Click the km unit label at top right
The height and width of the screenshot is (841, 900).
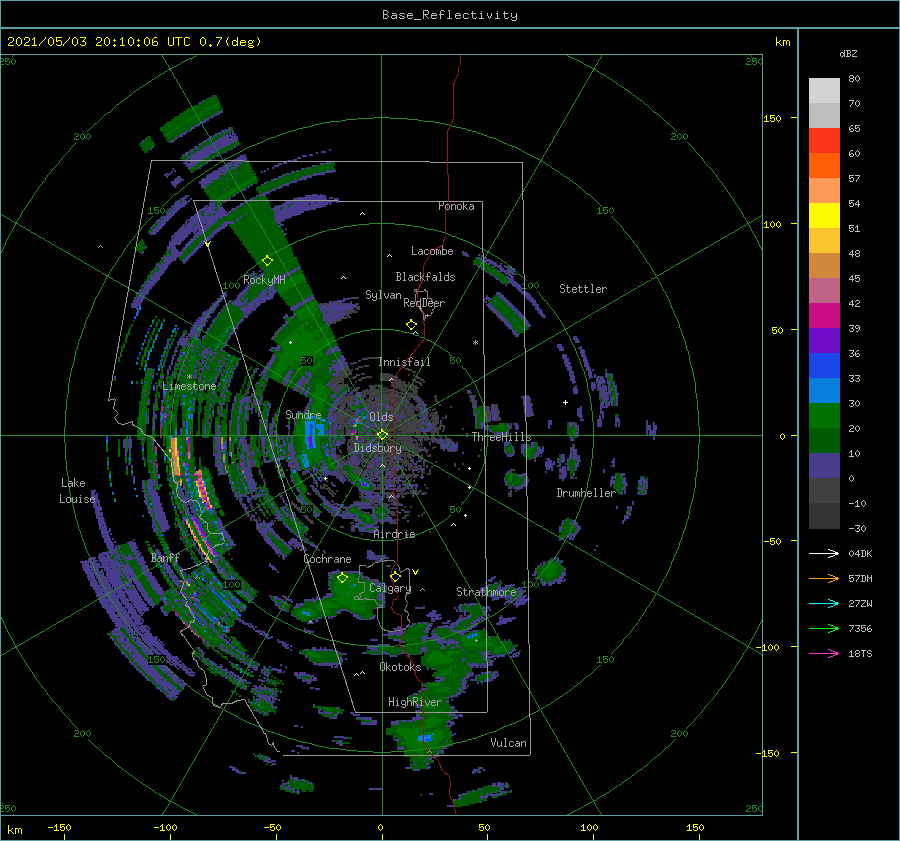coord(782,42)
